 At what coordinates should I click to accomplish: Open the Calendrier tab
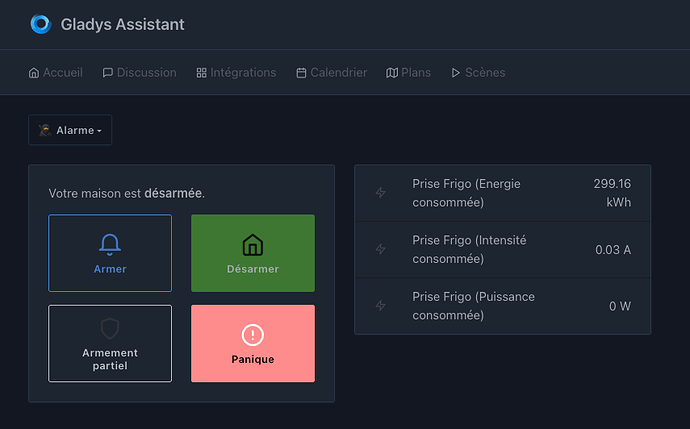click(331, 73)
